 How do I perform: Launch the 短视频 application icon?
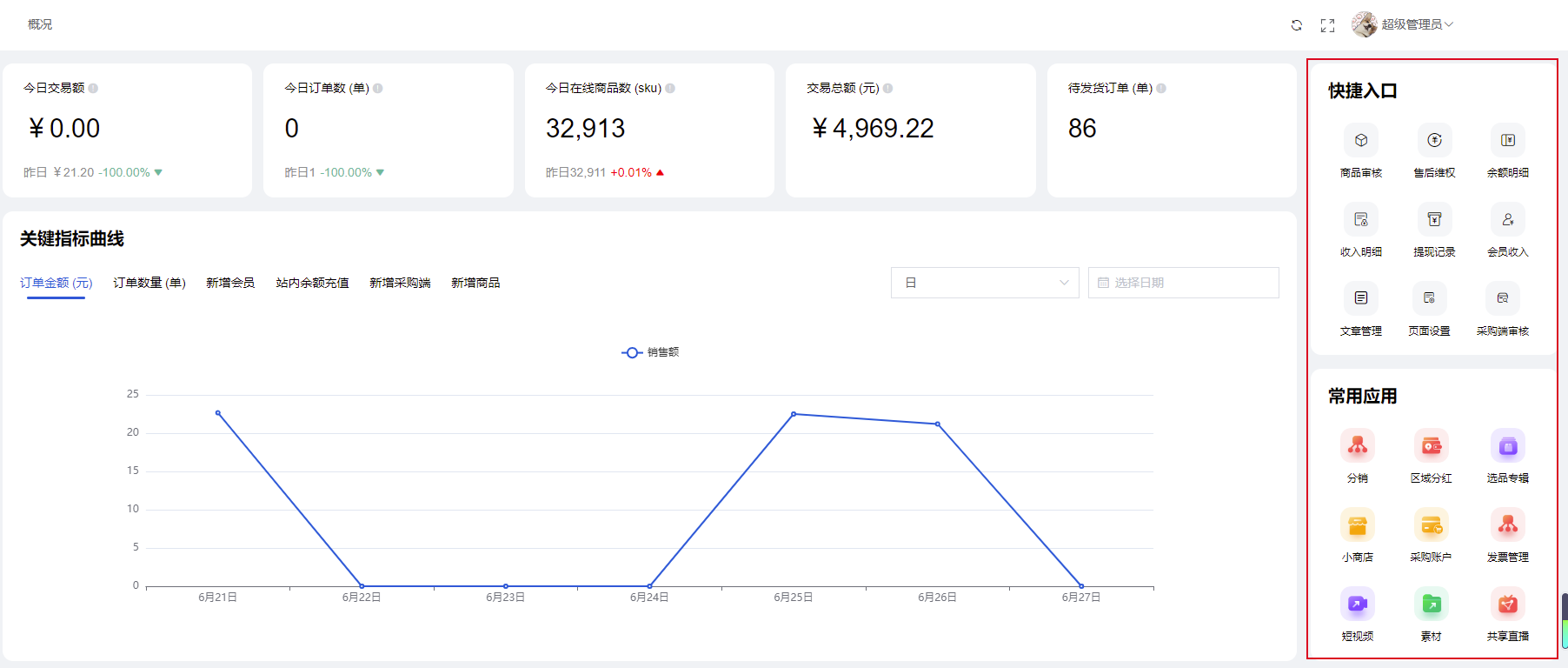pos(1357,605)
